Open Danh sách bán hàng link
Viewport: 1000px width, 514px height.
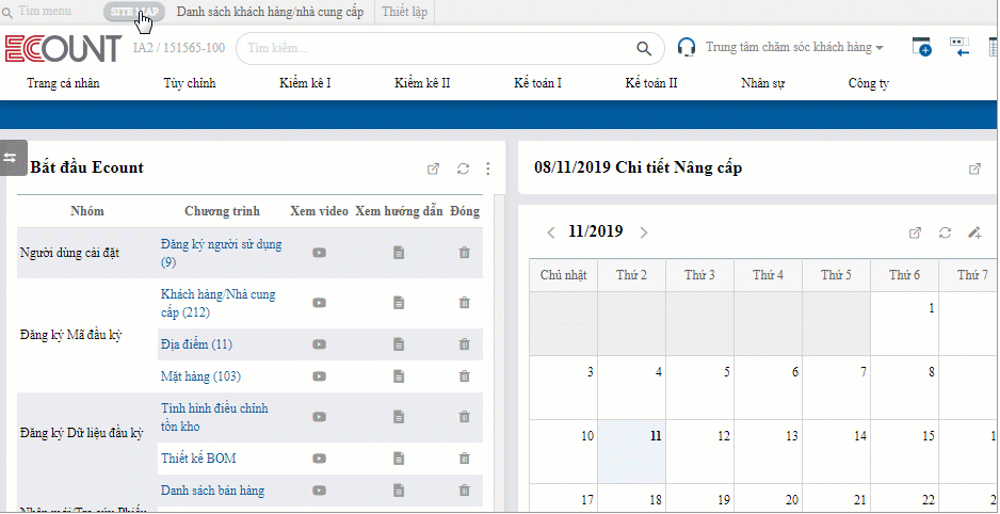(x=212, y=490)
